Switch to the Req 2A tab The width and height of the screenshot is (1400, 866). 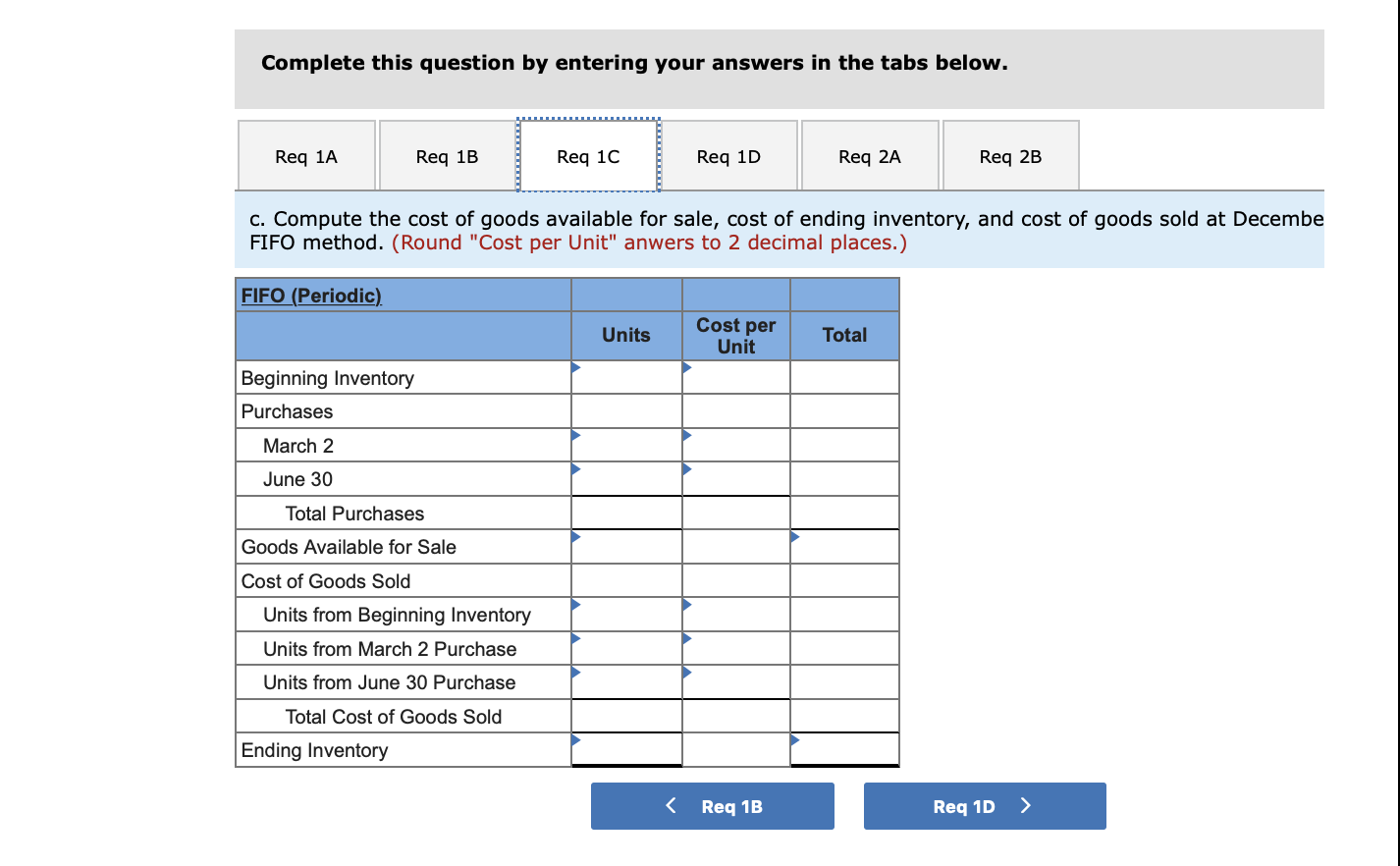point(870,155)
